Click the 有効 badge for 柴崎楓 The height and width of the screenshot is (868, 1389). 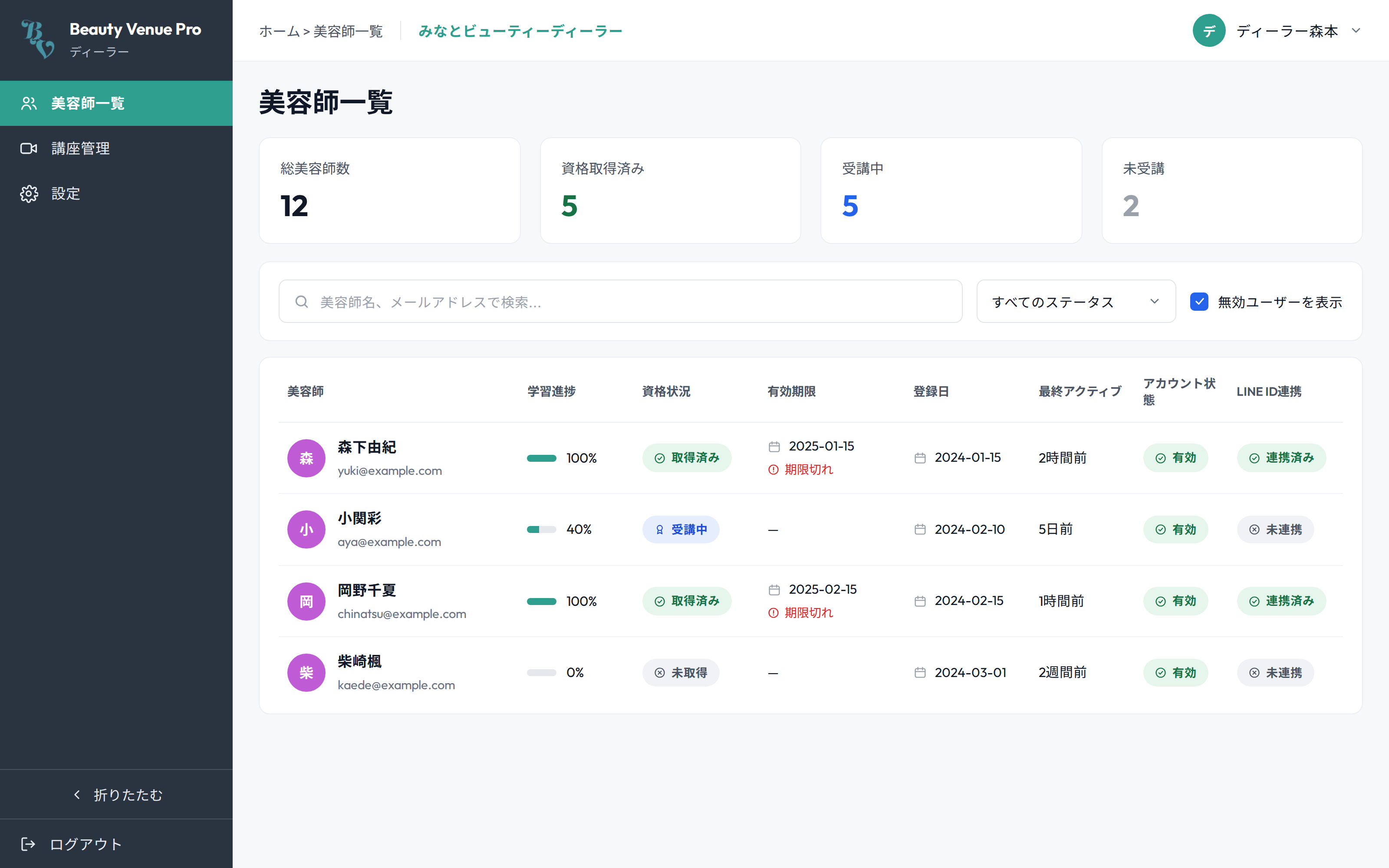(1175, 672)
